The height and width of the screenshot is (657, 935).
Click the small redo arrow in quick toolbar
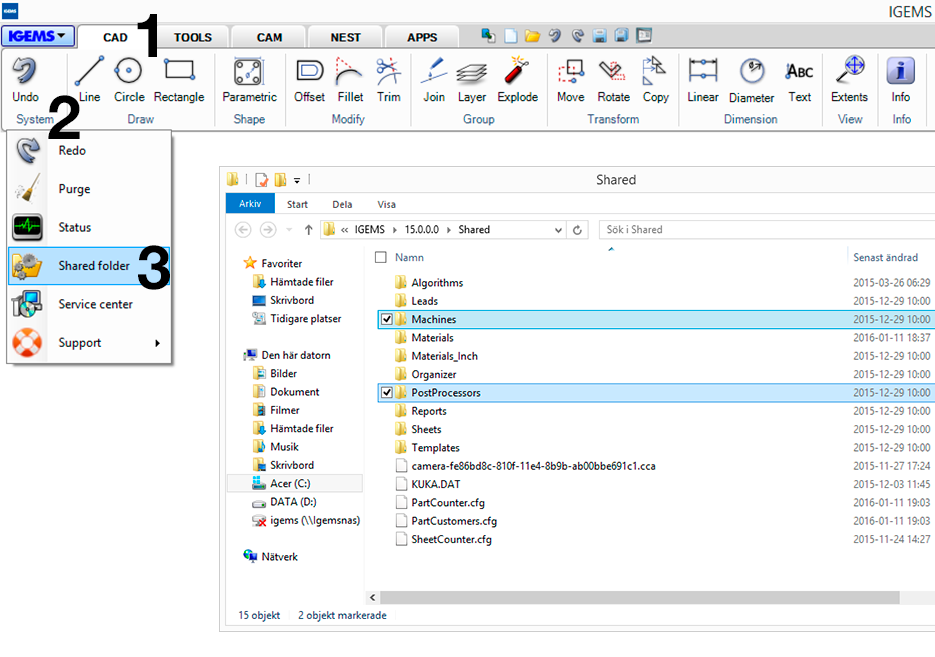point(577,36)
